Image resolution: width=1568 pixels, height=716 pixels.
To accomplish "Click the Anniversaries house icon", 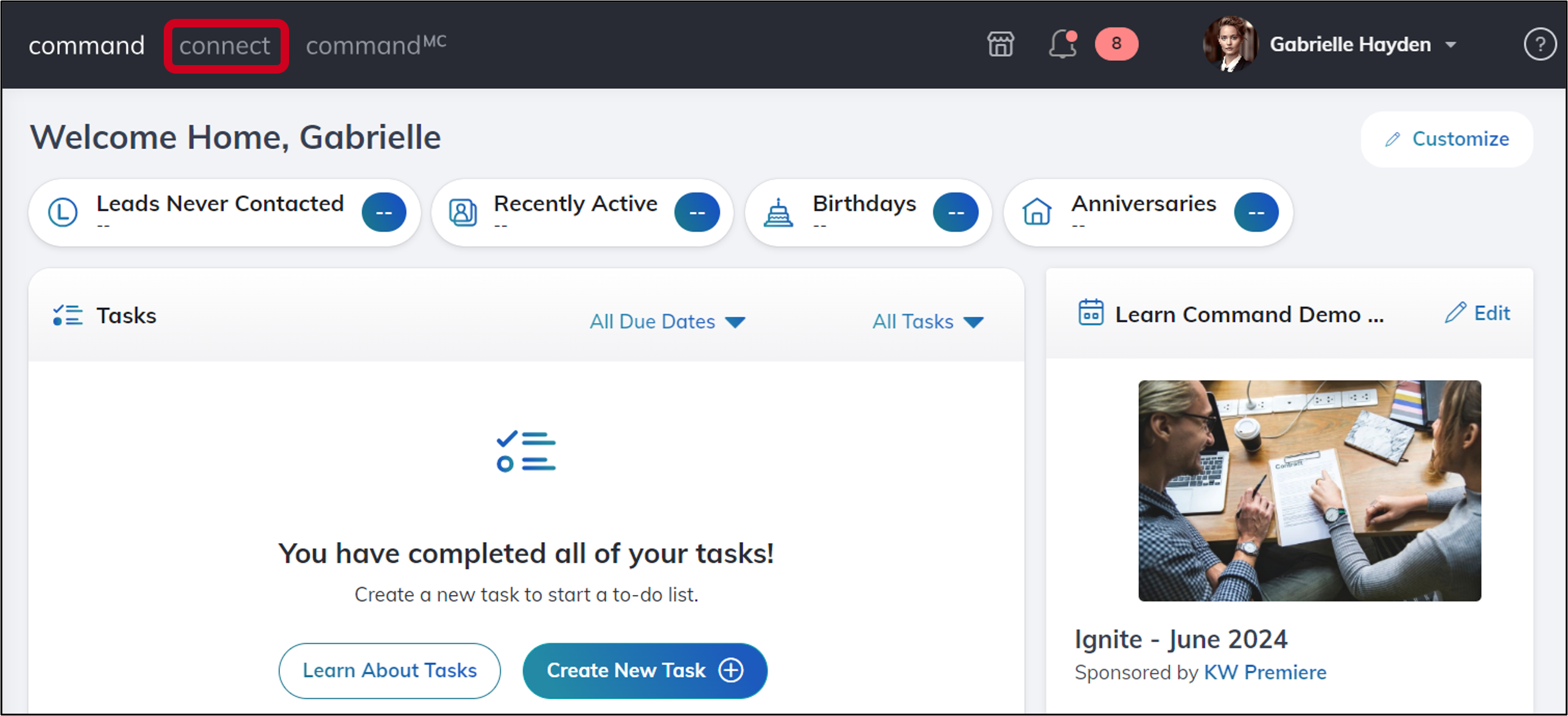I will 1037,213.
